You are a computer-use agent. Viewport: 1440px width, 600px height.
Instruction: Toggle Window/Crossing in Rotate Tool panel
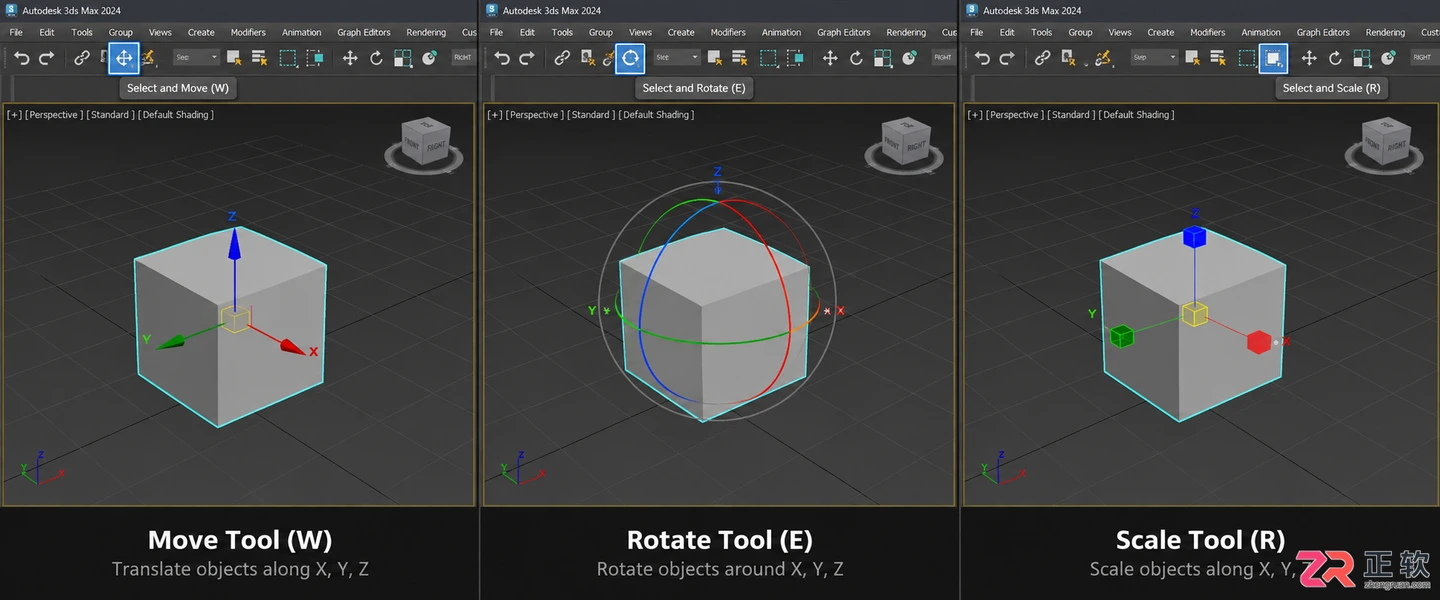click(x=795, y=58)
